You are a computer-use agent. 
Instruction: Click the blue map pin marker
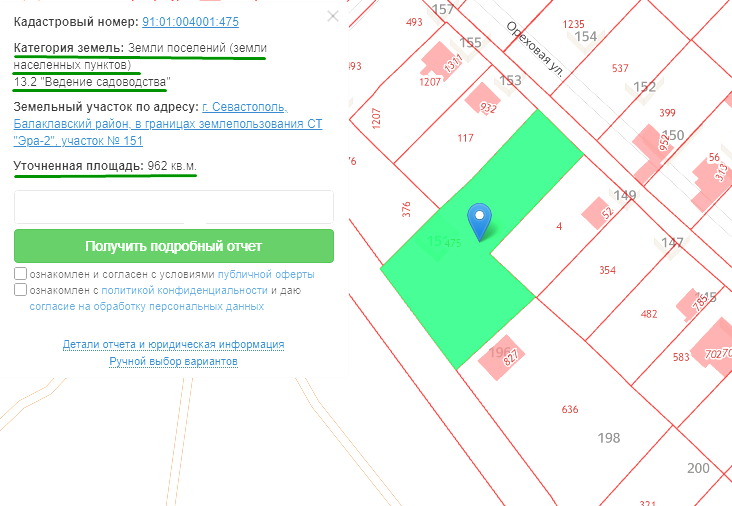(479, 221)
